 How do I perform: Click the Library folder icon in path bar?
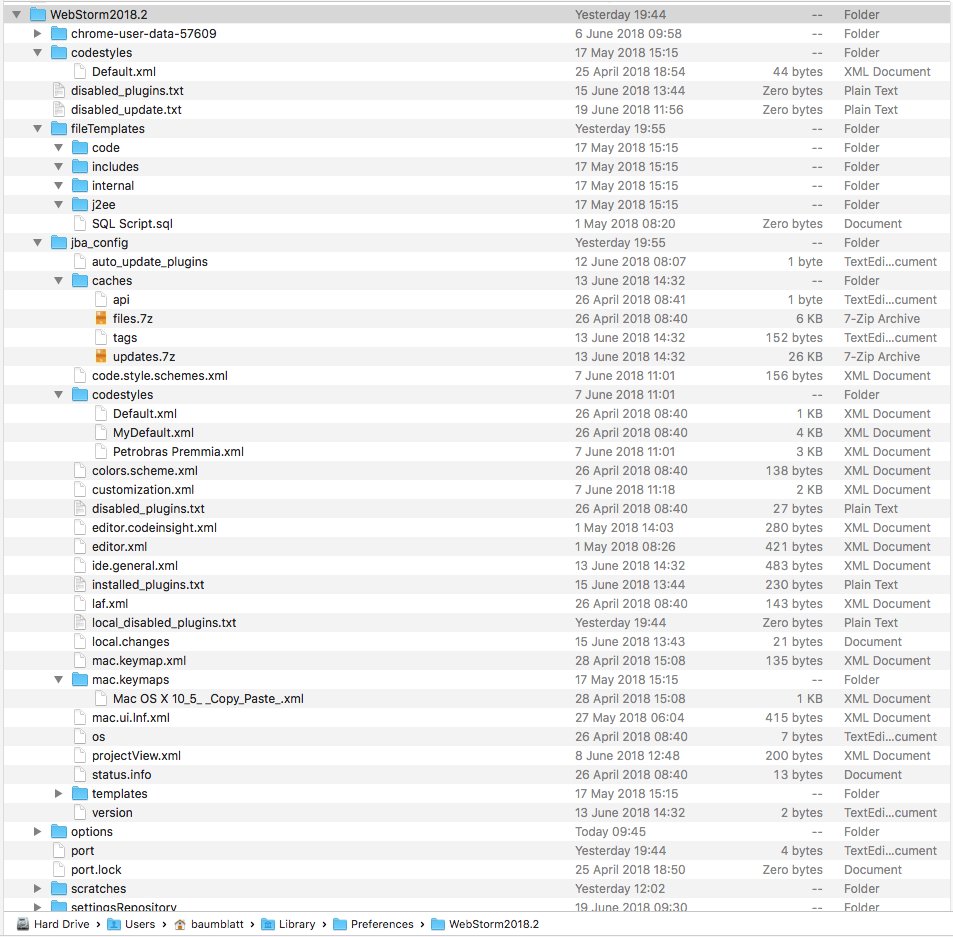268,924
